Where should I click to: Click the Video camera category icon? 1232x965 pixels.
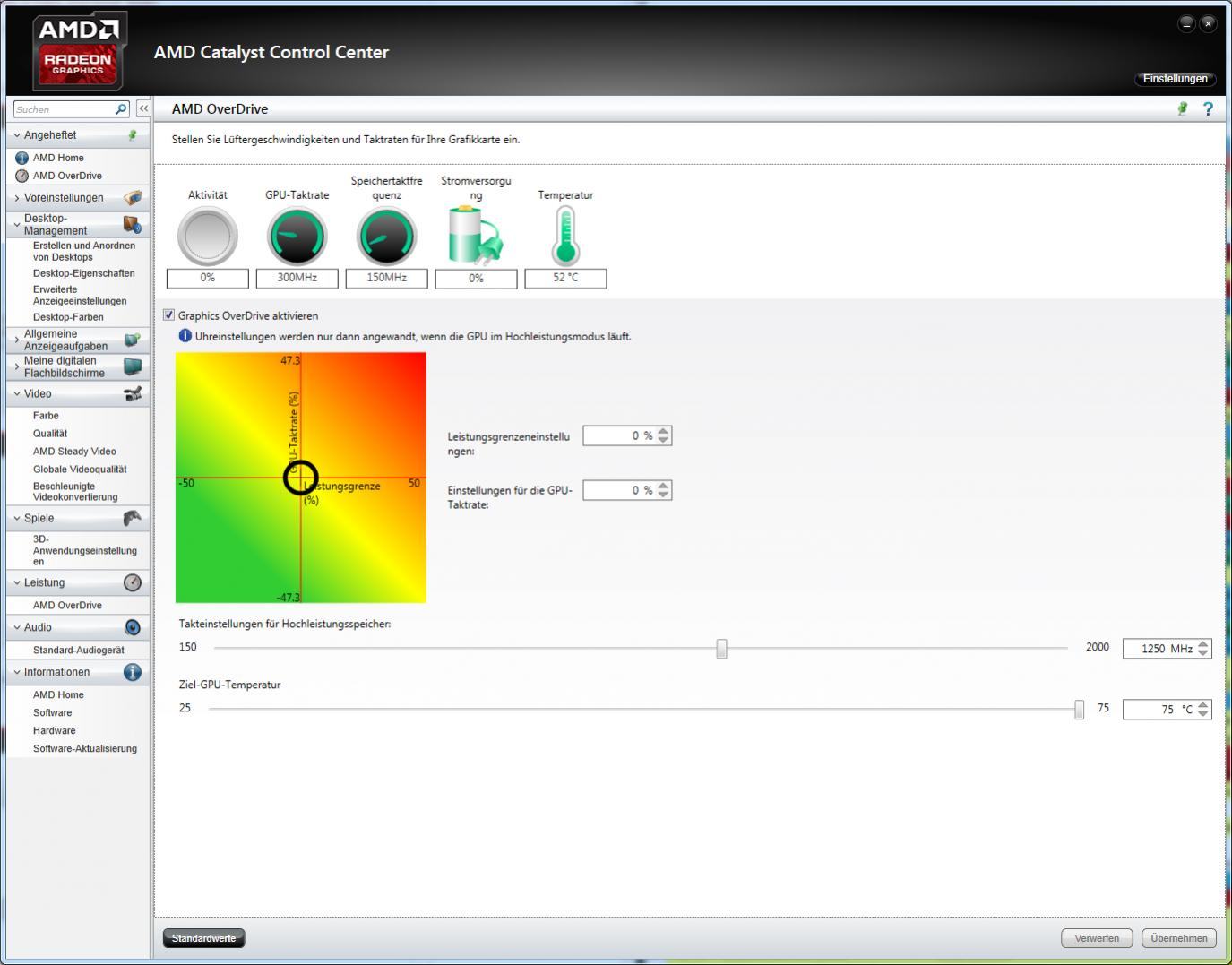(133, 393)
